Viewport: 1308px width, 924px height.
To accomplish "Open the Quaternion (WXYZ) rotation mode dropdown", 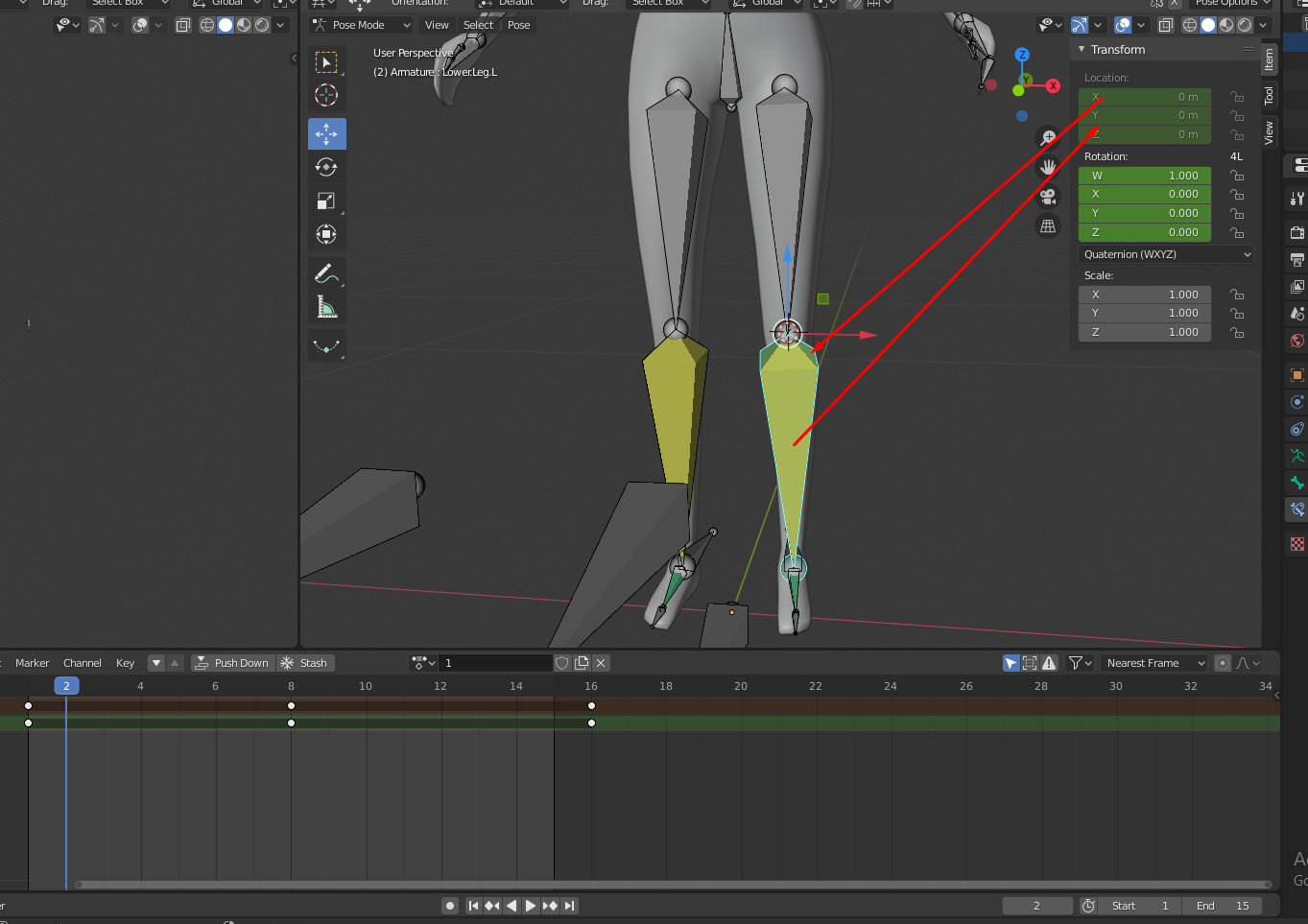I will tap(1164, 254).
